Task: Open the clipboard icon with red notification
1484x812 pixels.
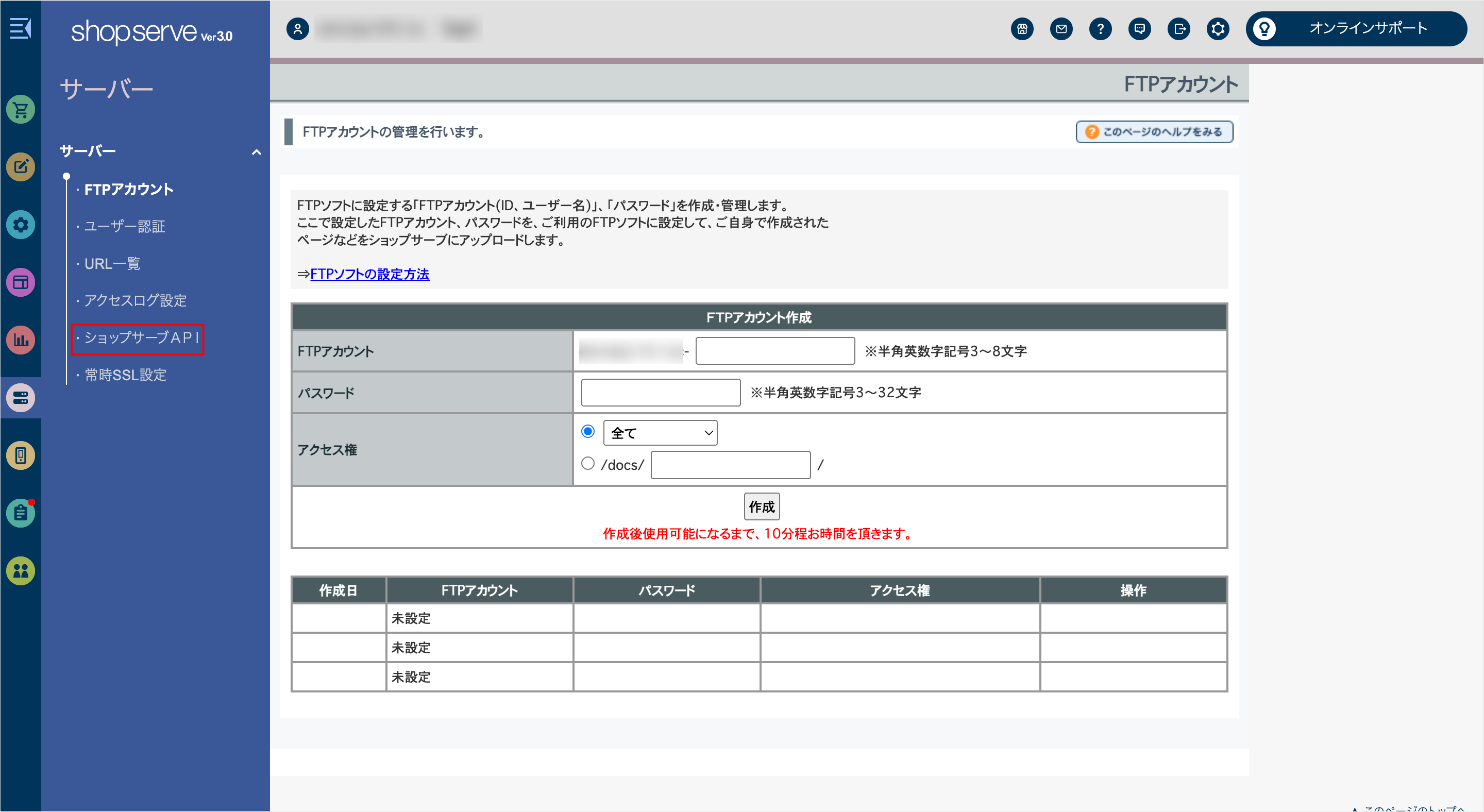Action: point(21,513)
